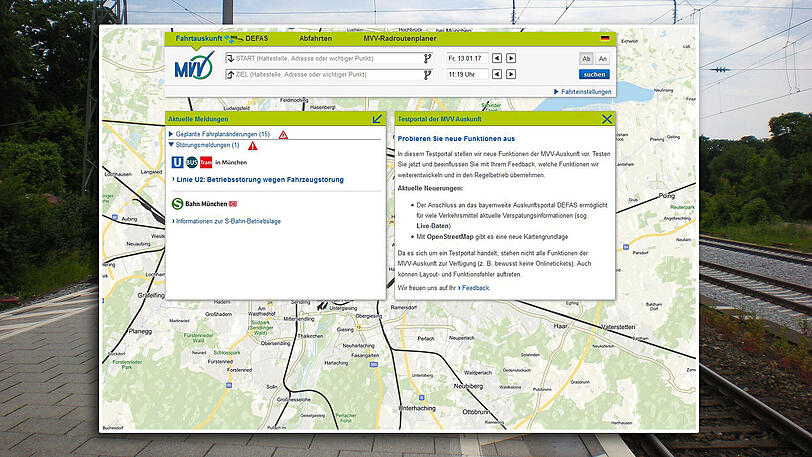Viewport: 812px width, 457px height.
Task: Click the Bahn München label
Action: [x=206, y=204]
